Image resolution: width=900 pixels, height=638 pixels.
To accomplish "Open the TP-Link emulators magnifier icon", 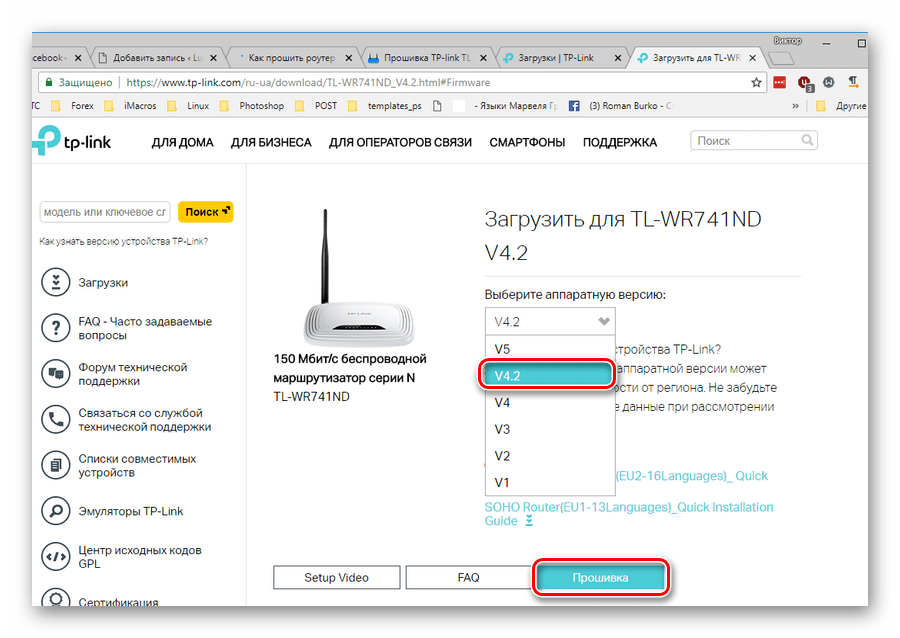I will (x=56, y=511).
